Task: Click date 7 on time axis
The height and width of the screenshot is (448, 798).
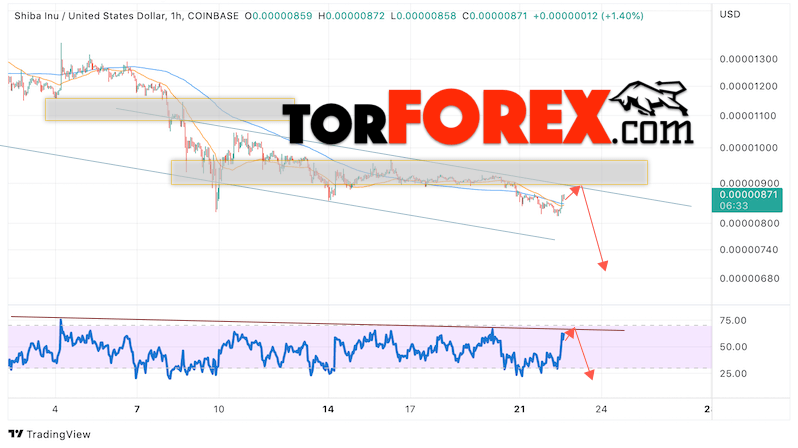Action: point(137,409)
